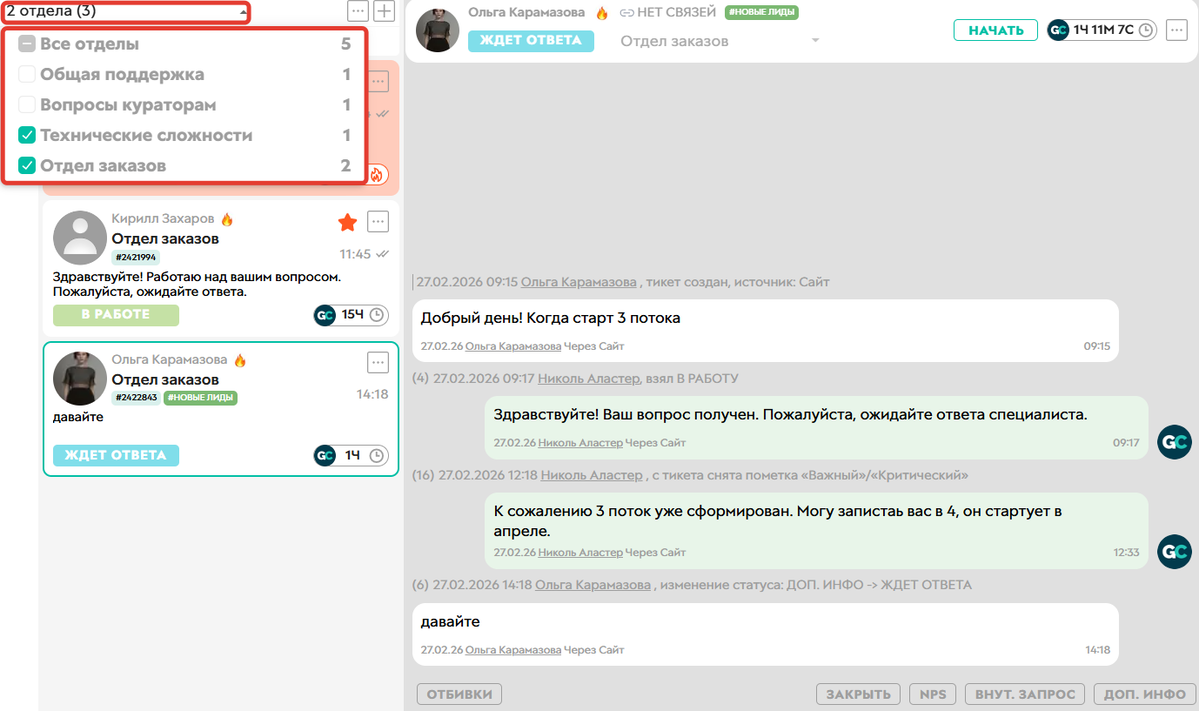Viewport: 1199px width, 711px height.
Task: Open Ольга Карамазова's avatar in the ticket list
Action: [x=80, y=378]
